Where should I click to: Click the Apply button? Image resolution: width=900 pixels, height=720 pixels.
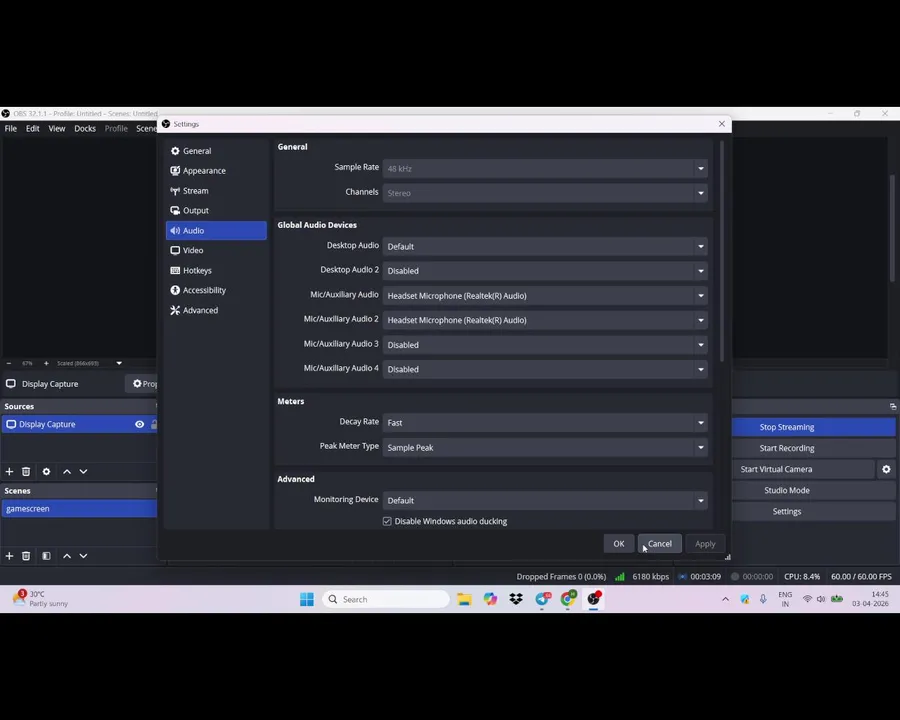[705, 544]
